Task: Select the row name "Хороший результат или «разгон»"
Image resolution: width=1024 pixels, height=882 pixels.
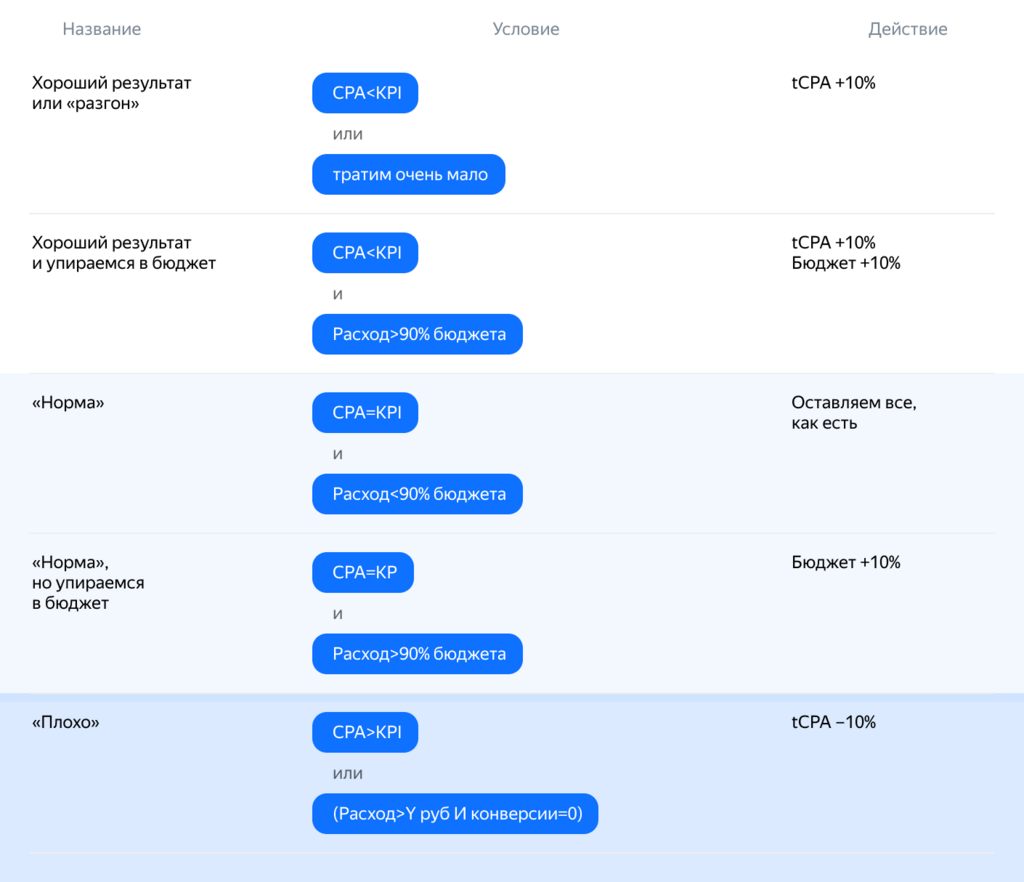Action: coord(111,93)
